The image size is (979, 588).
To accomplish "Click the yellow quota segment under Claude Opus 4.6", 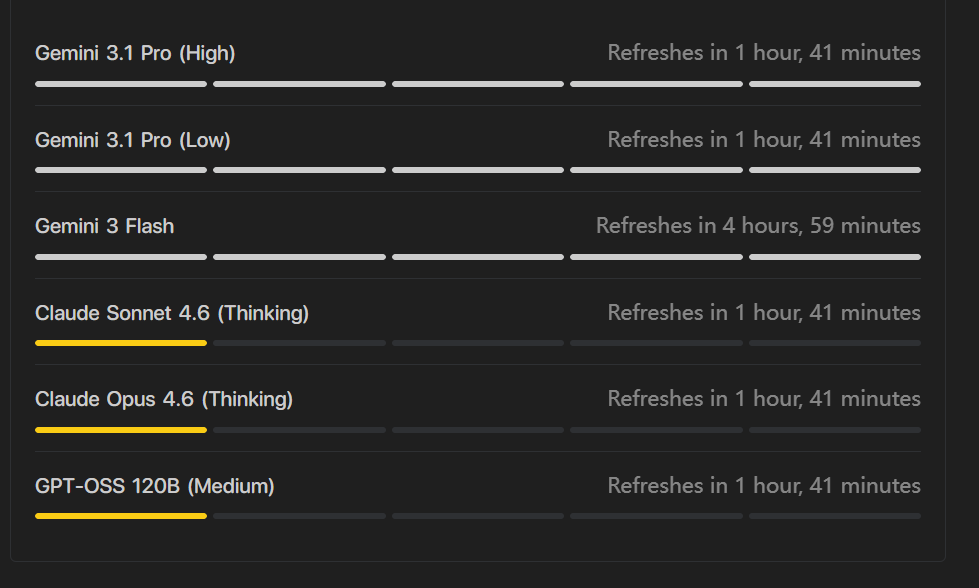I will tap(121, 429).
